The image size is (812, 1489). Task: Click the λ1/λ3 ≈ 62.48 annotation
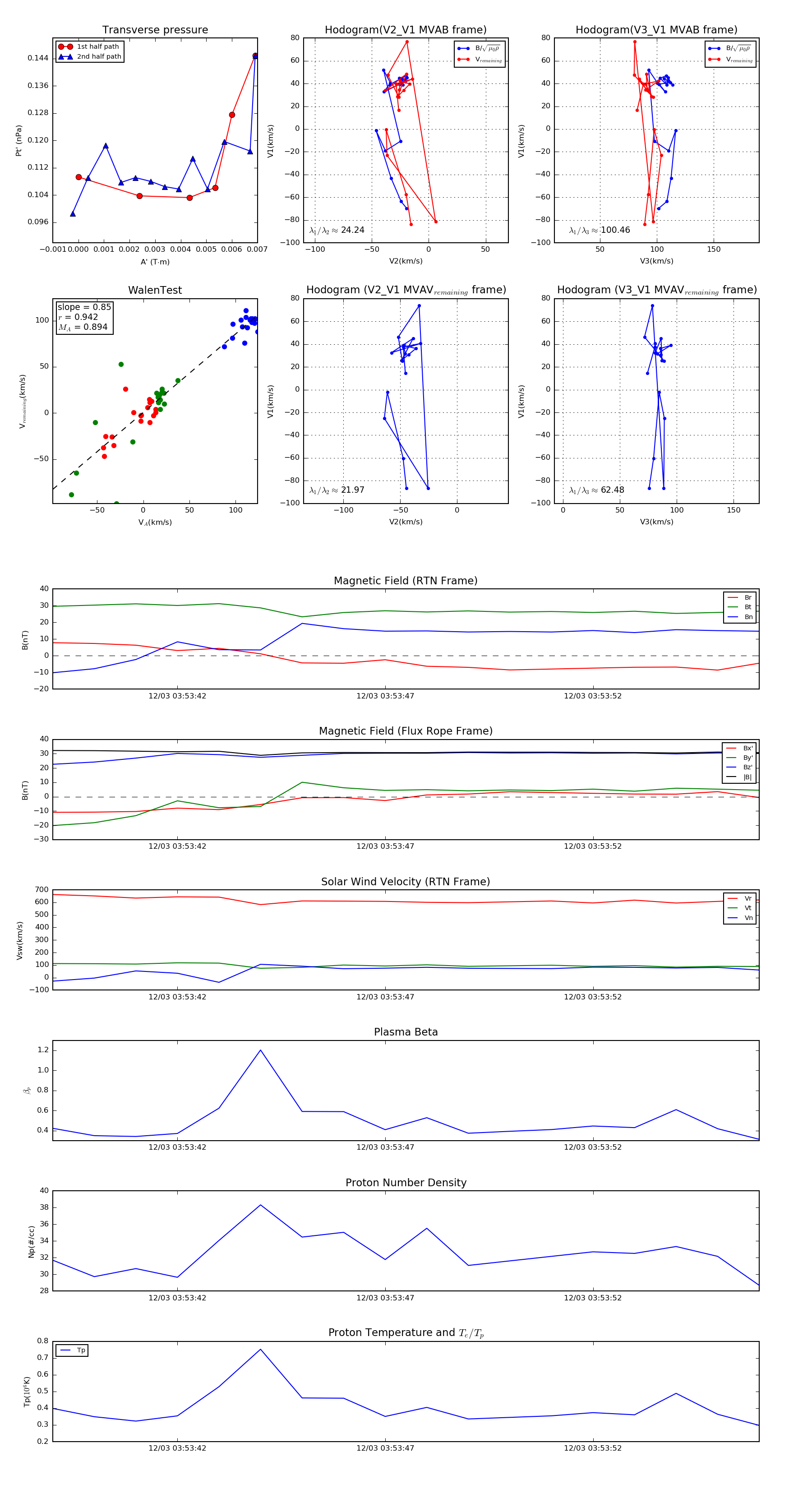click(596, 490)
